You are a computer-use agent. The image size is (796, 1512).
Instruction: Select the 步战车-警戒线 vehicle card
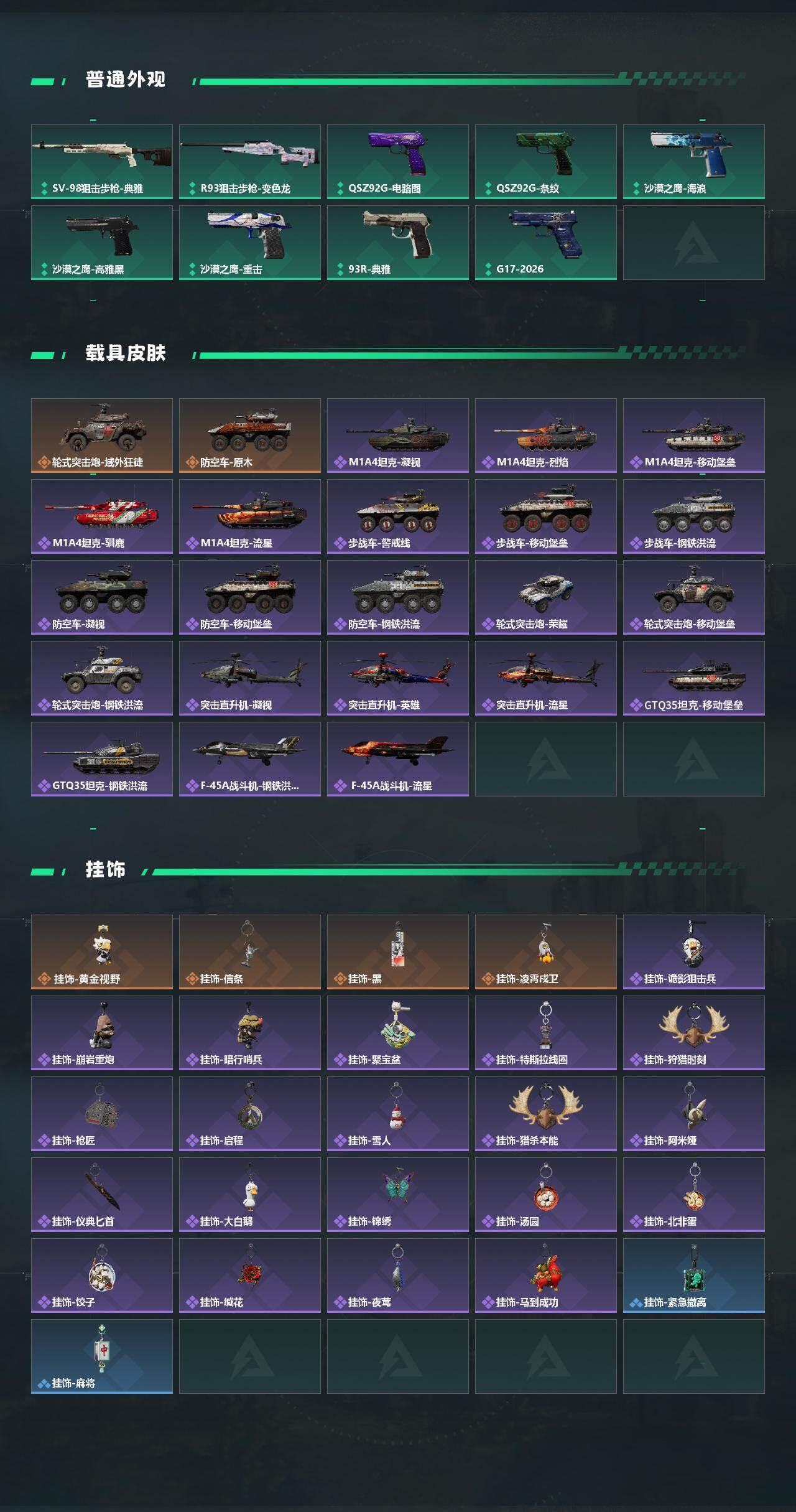(x=398, y=516)
